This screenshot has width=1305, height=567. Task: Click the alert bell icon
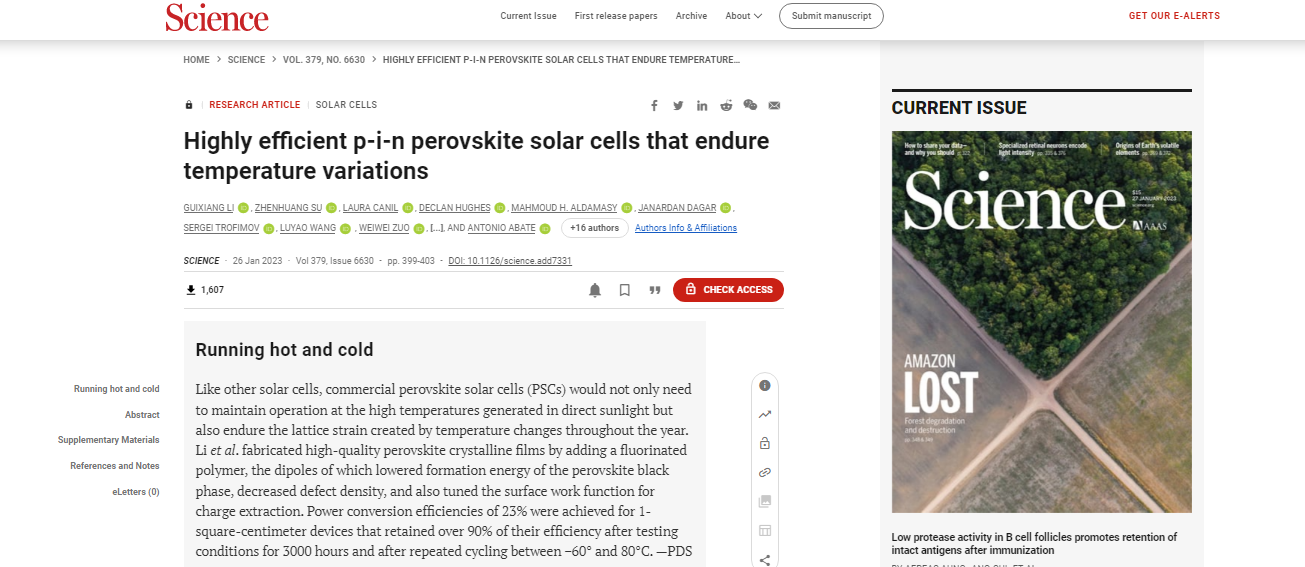[x=595, y=290]
